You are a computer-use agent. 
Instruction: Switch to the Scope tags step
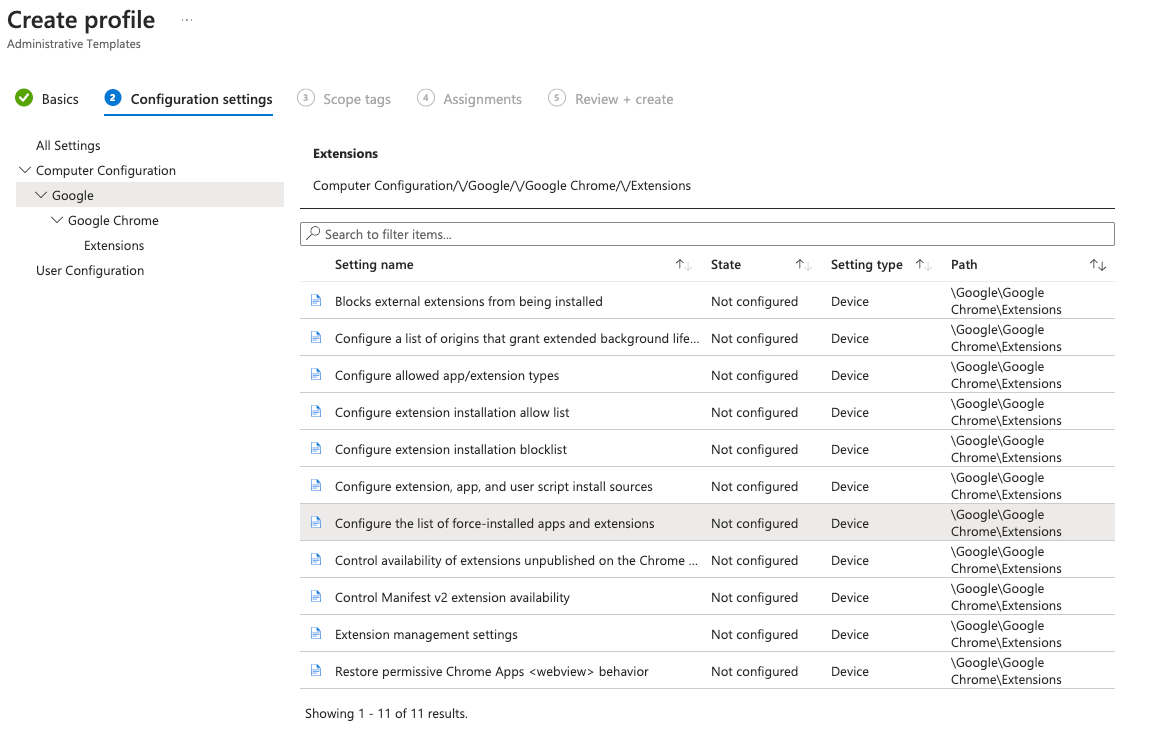pos(355,98)
